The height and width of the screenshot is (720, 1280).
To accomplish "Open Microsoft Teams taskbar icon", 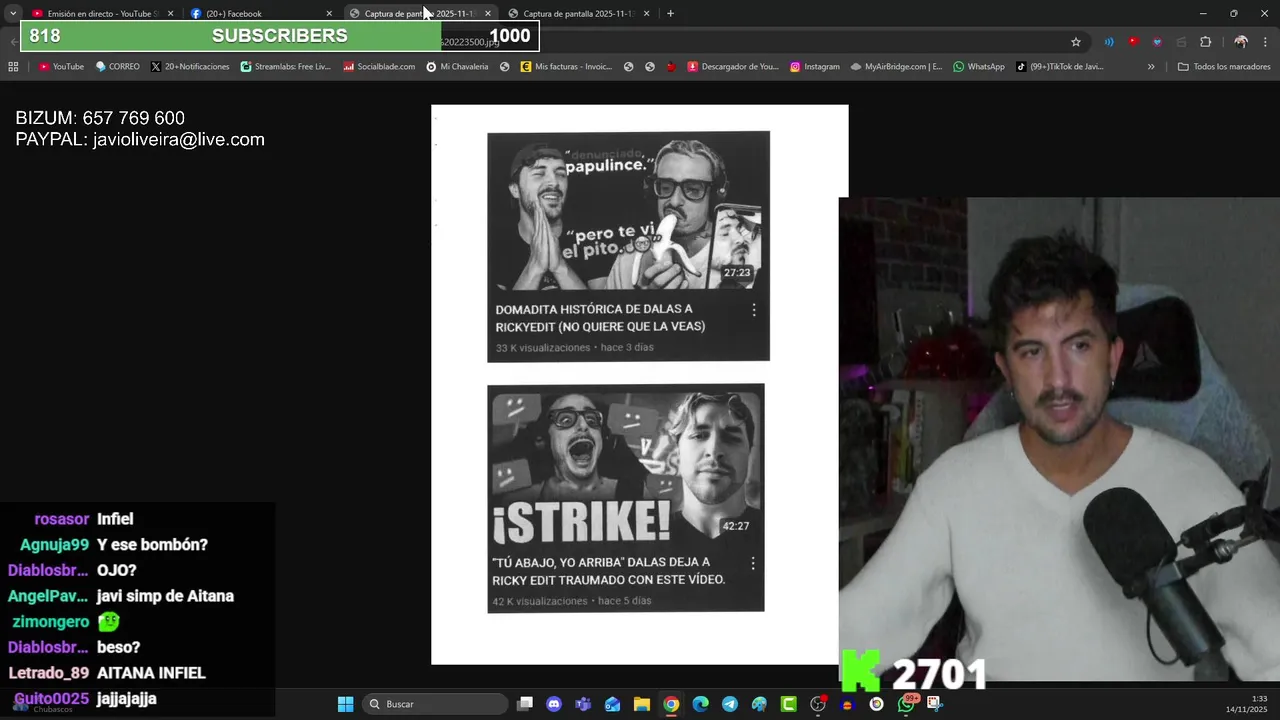I will [x=583, y=704].
